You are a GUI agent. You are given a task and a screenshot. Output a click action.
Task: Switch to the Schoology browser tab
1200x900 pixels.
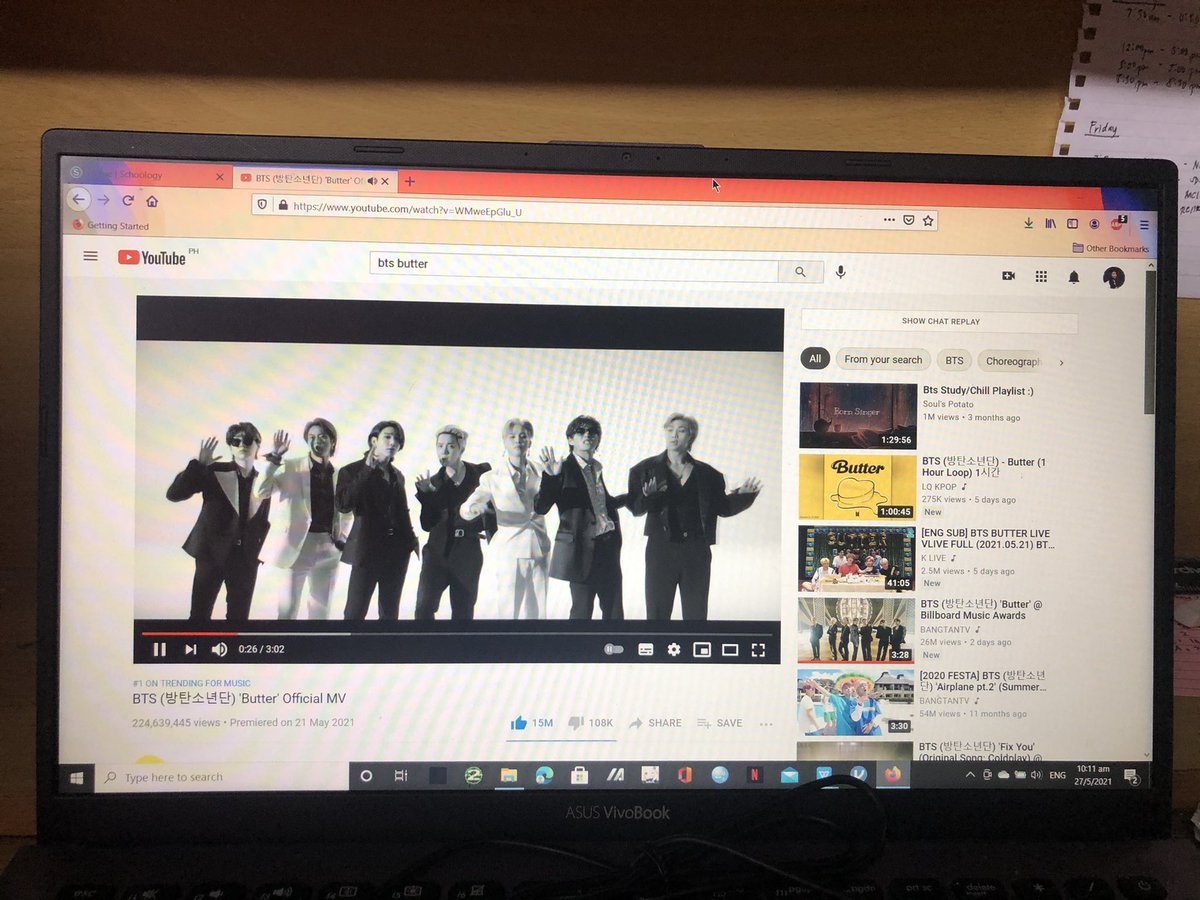click(146, 175)
